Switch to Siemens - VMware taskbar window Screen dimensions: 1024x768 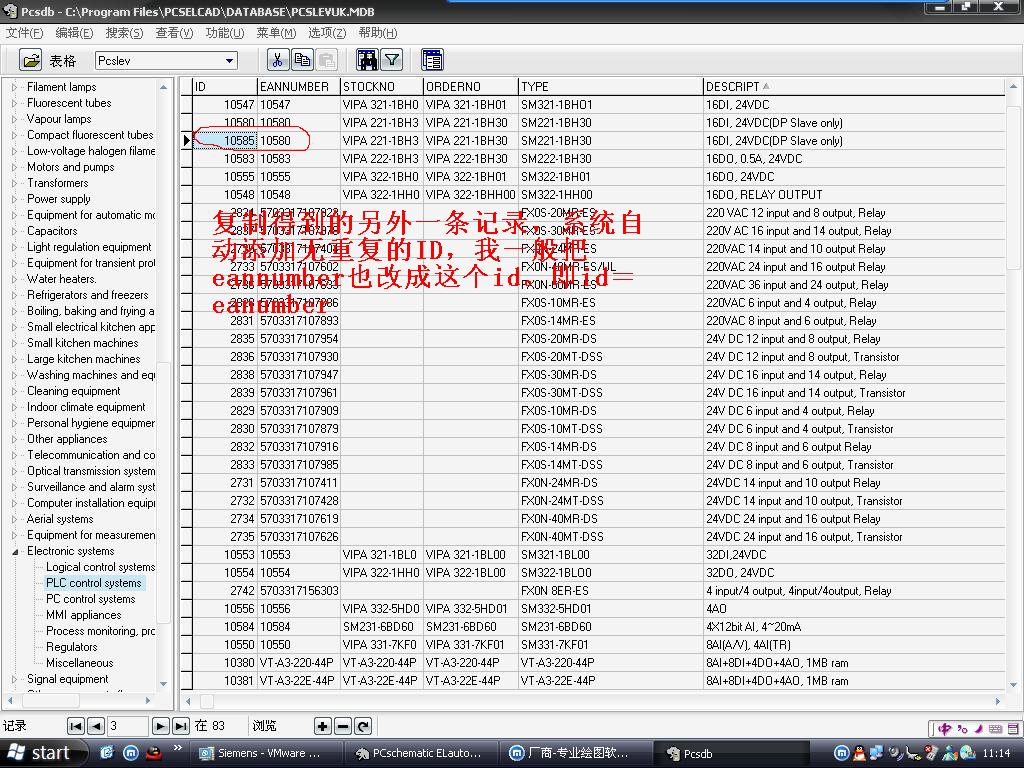[268, 753]
